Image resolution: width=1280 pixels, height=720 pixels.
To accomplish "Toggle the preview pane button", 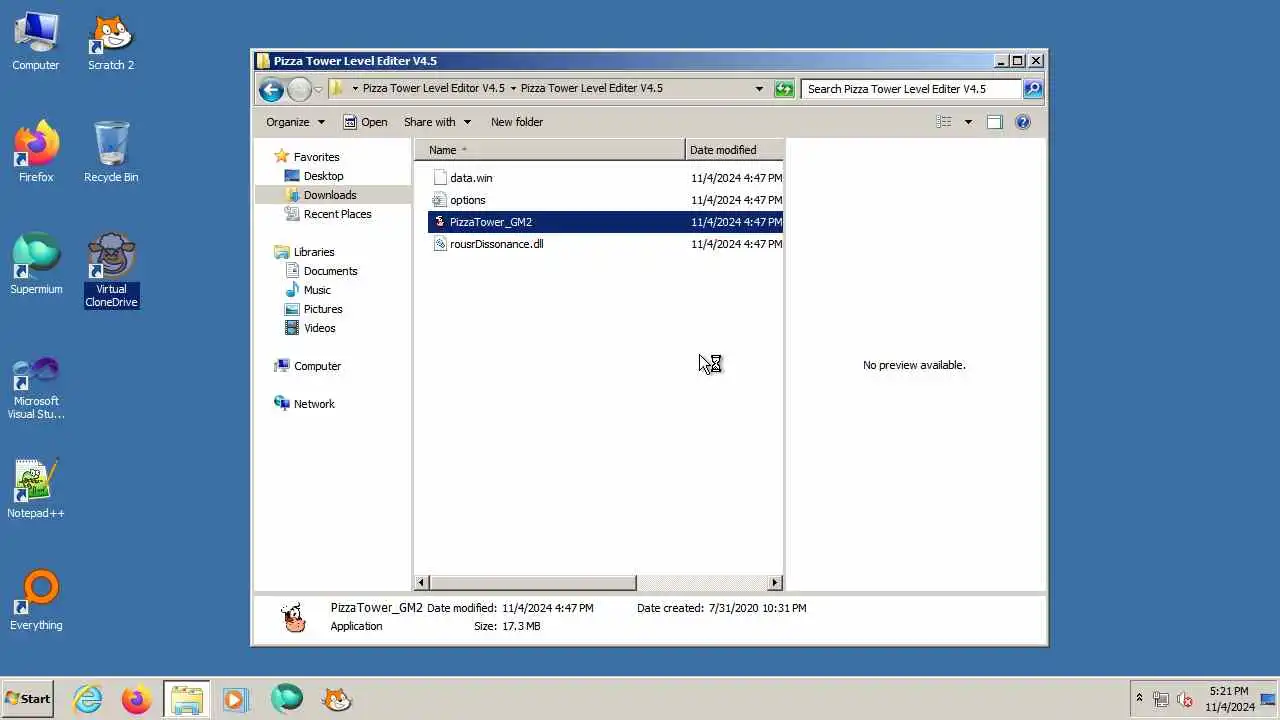I will 994,122.
